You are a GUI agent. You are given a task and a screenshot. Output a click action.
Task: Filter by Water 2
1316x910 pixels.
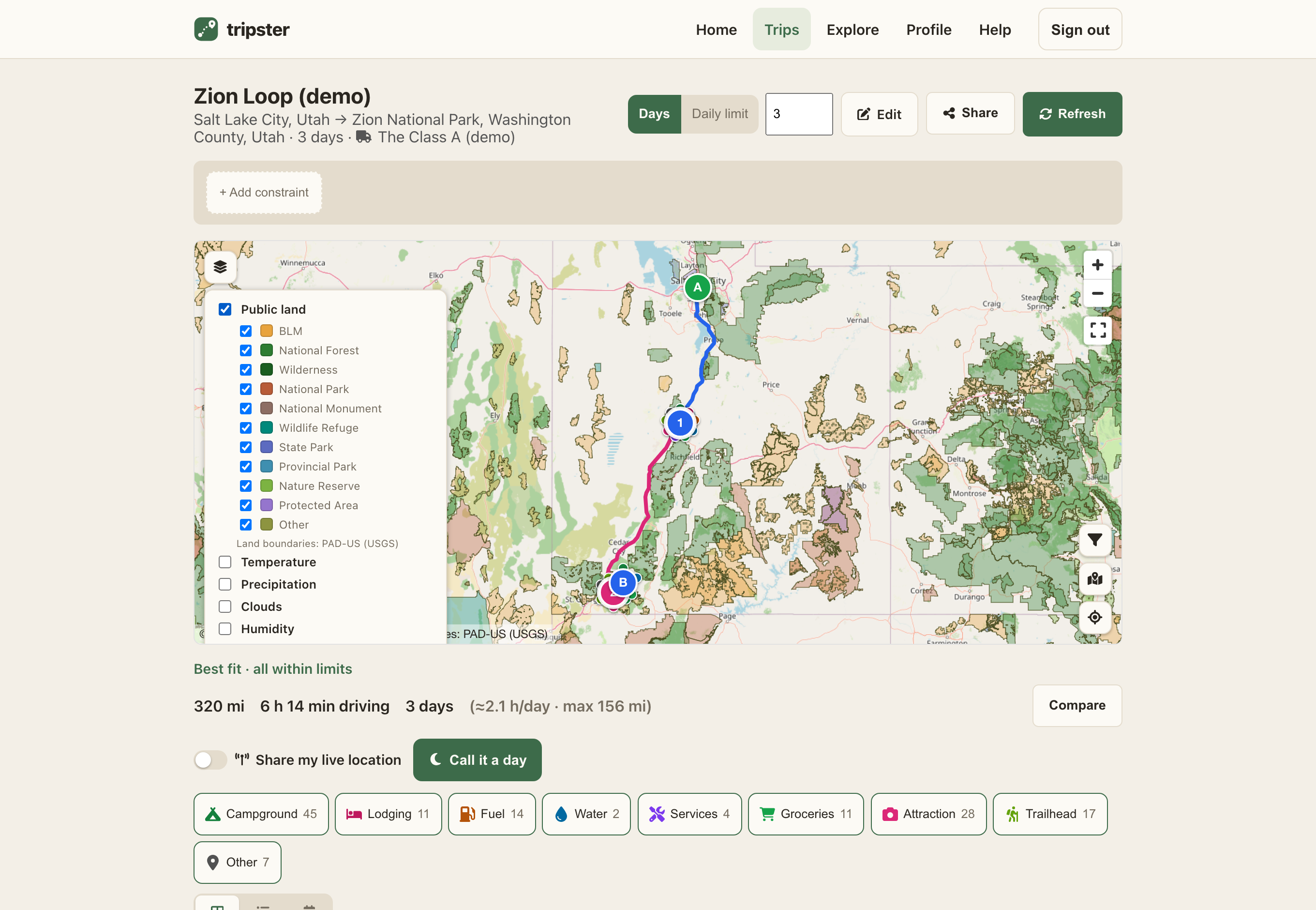pyautogui.click(x=586, y=814)
